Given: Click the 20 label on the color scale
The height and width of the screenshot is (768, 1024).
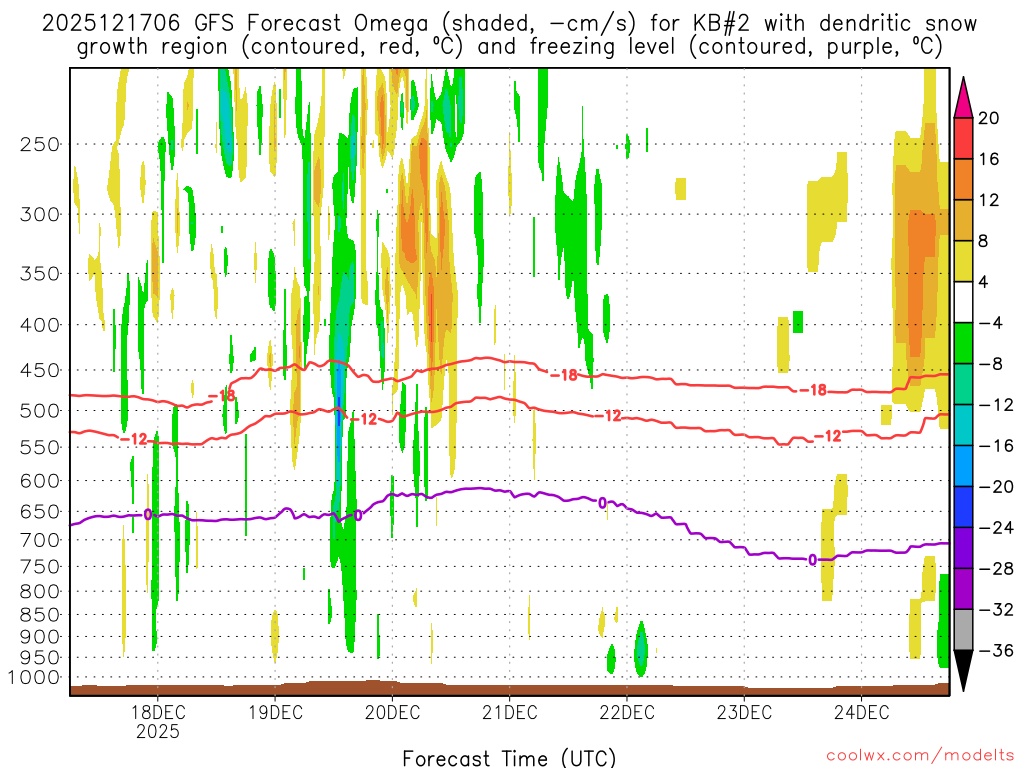Looking at the screenshot, I should [989, 118].
